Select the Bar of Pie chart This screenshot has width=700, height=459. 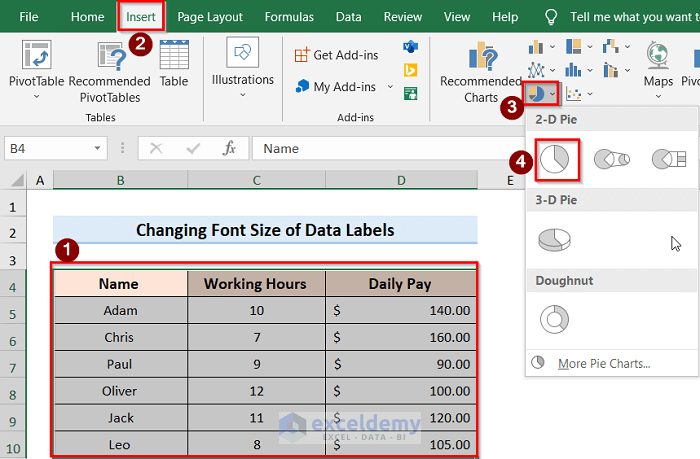click(x=667, y=159)
